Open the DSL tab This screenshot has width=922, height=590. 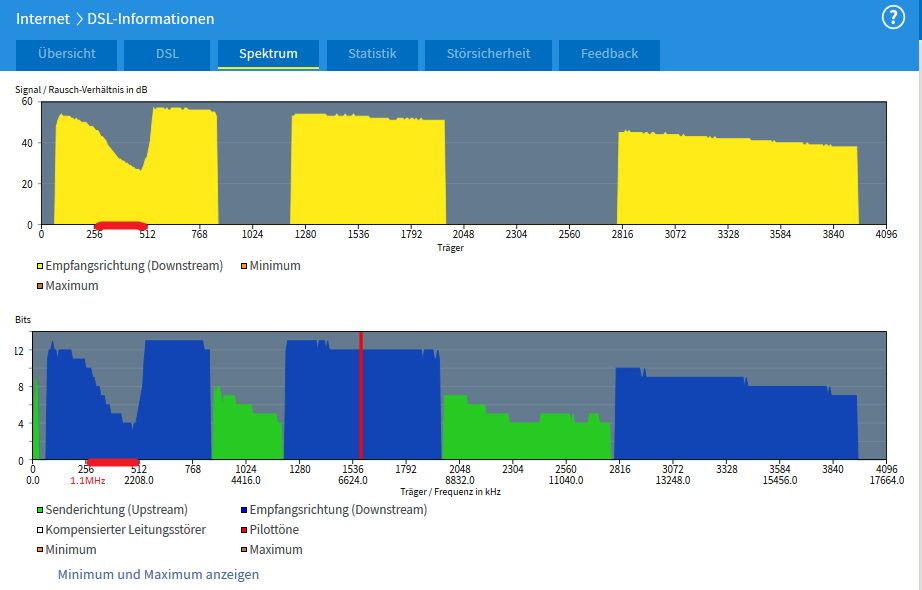[x=167, y=54]
